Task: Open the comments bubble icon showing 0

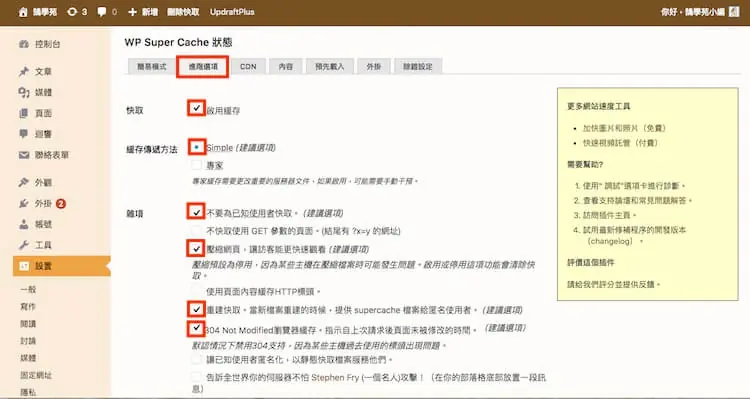Action: [101, 12]
